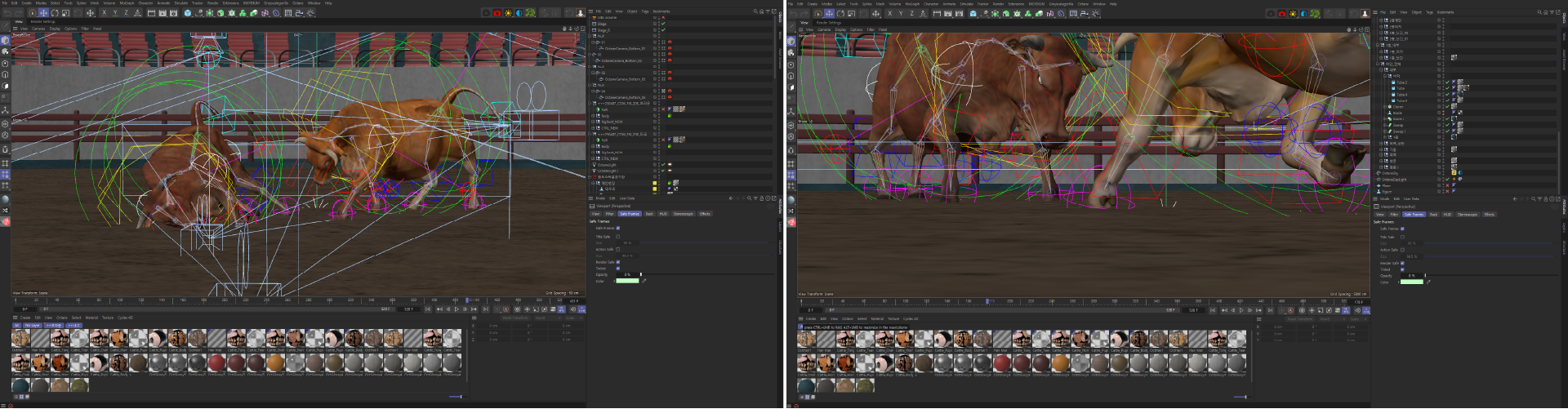Image resolution: width=1568 pixels, height=409 pixels.
Task: Click Render to Picture Viewer icon, left window
Action: click(163, 13)
